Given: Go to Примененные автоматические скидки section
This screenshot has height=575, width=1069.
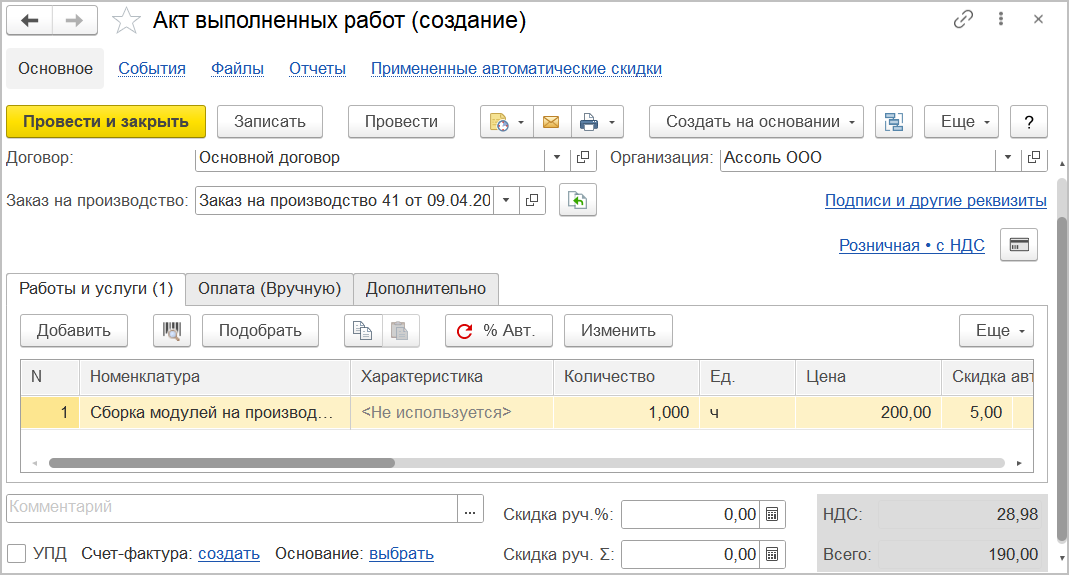Looking at the screenshot, I should (x=516, y=69).
